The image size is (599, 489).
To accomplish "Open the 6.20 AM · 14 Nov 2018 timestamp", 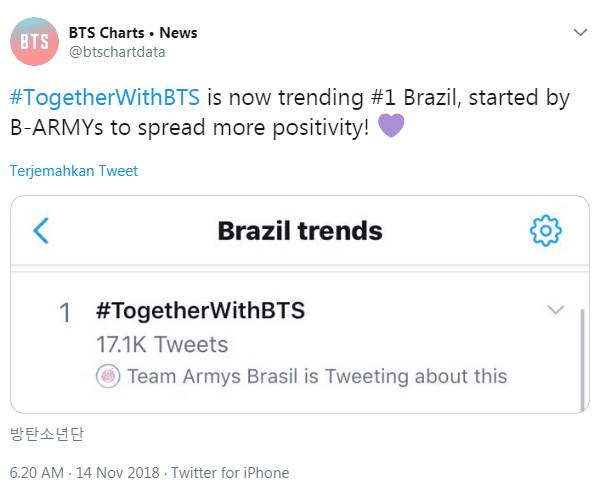I will coord(84,473).
